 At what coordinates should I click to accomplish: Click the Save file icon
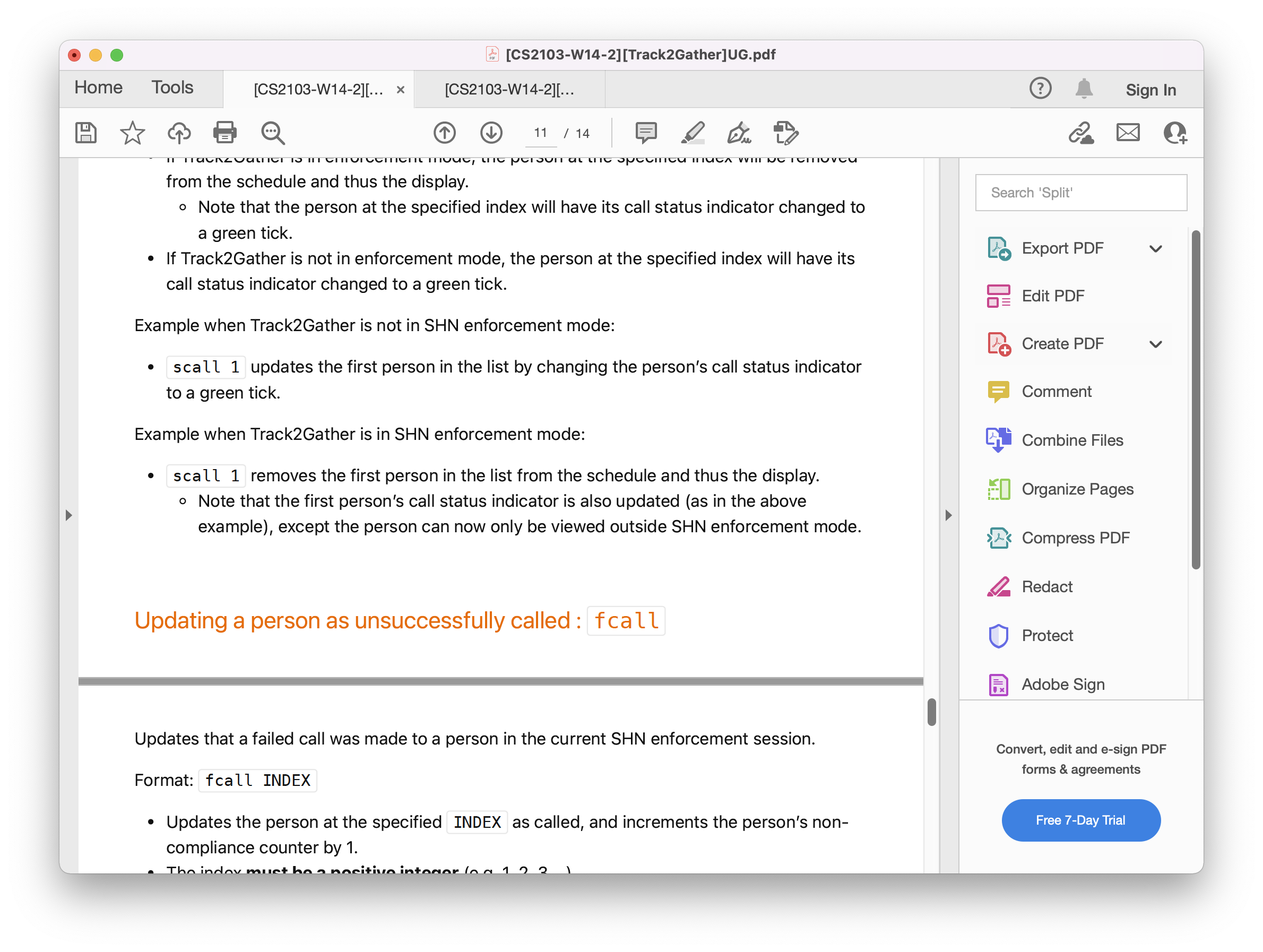[85, 133]
